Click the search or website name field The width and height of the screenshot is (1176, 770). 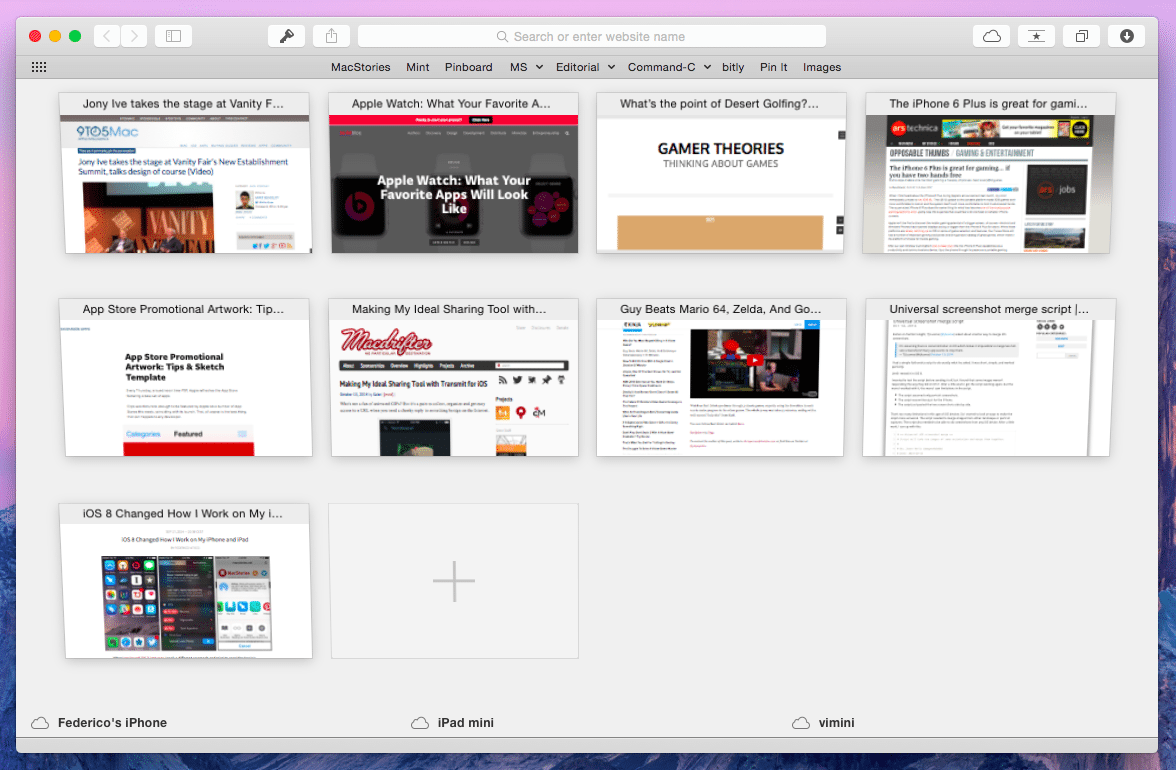[x=592, y=36]
